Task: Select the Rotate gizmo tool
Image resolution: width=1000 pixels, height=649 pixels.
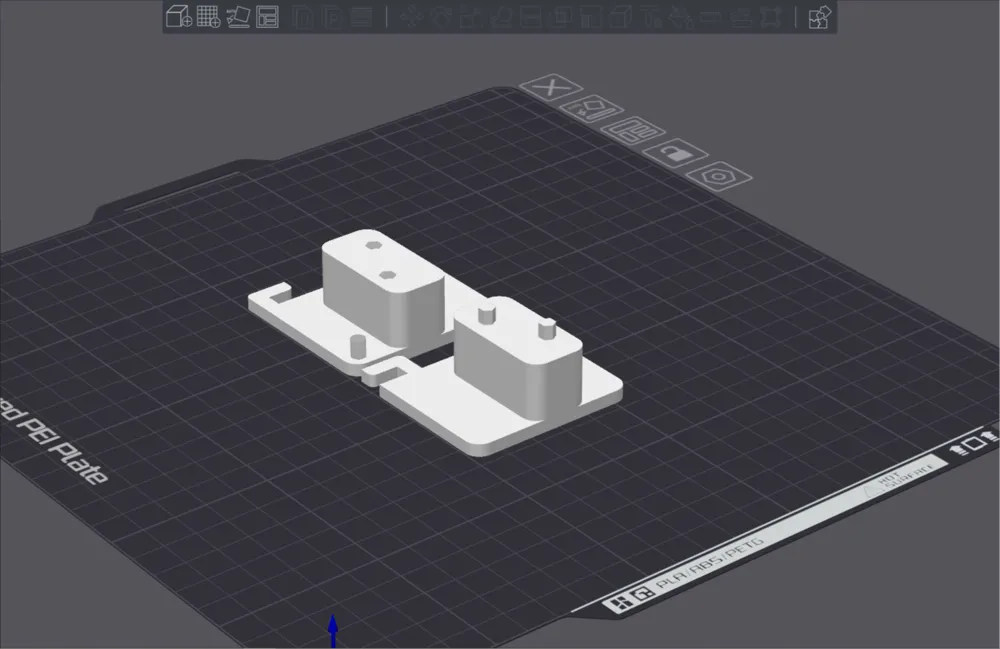Action: pos(441,17)
